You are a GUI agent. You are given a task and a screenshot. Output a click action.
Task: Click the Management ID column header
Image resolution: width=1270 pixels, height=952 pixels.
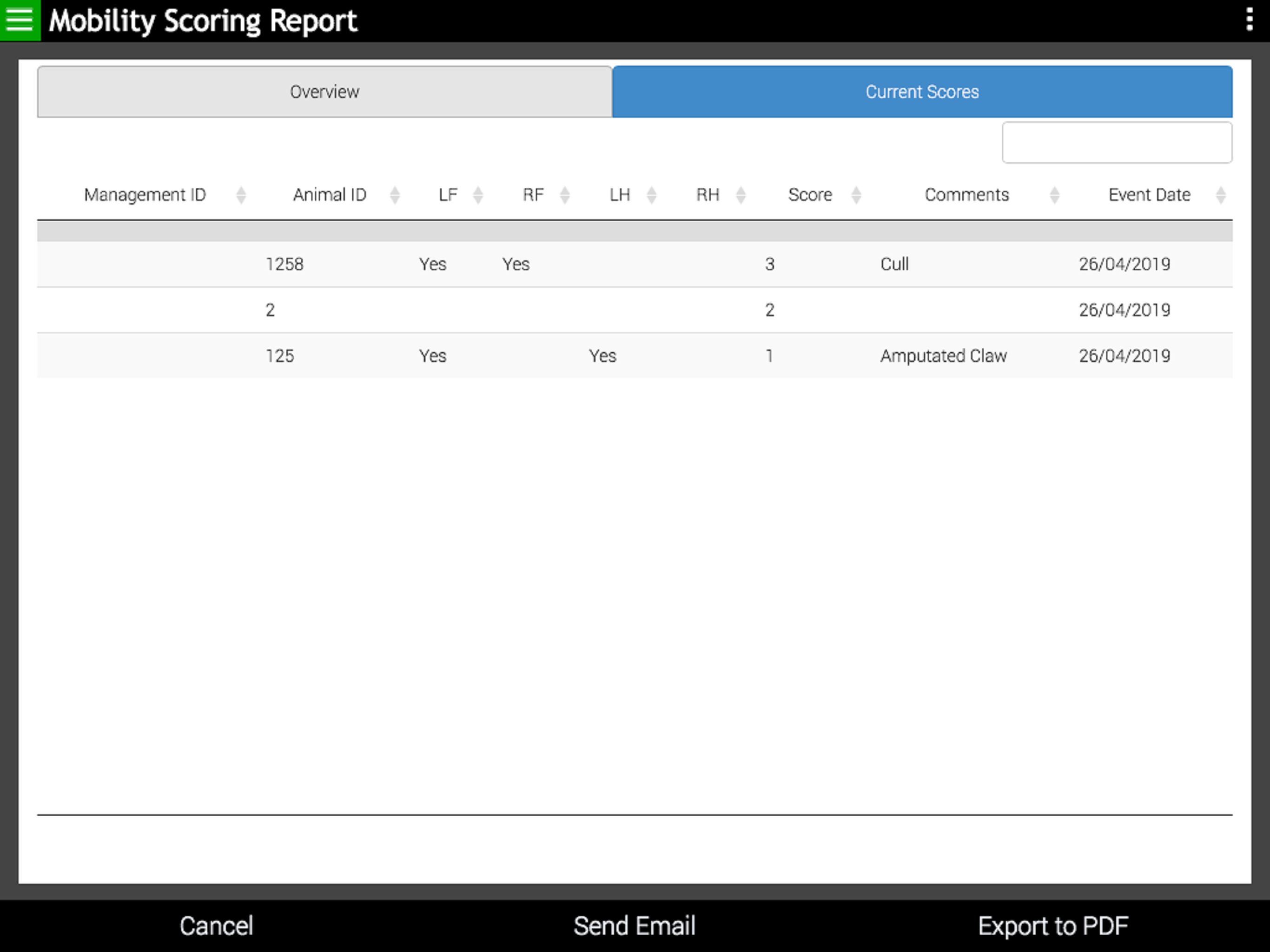coord(145,195)
